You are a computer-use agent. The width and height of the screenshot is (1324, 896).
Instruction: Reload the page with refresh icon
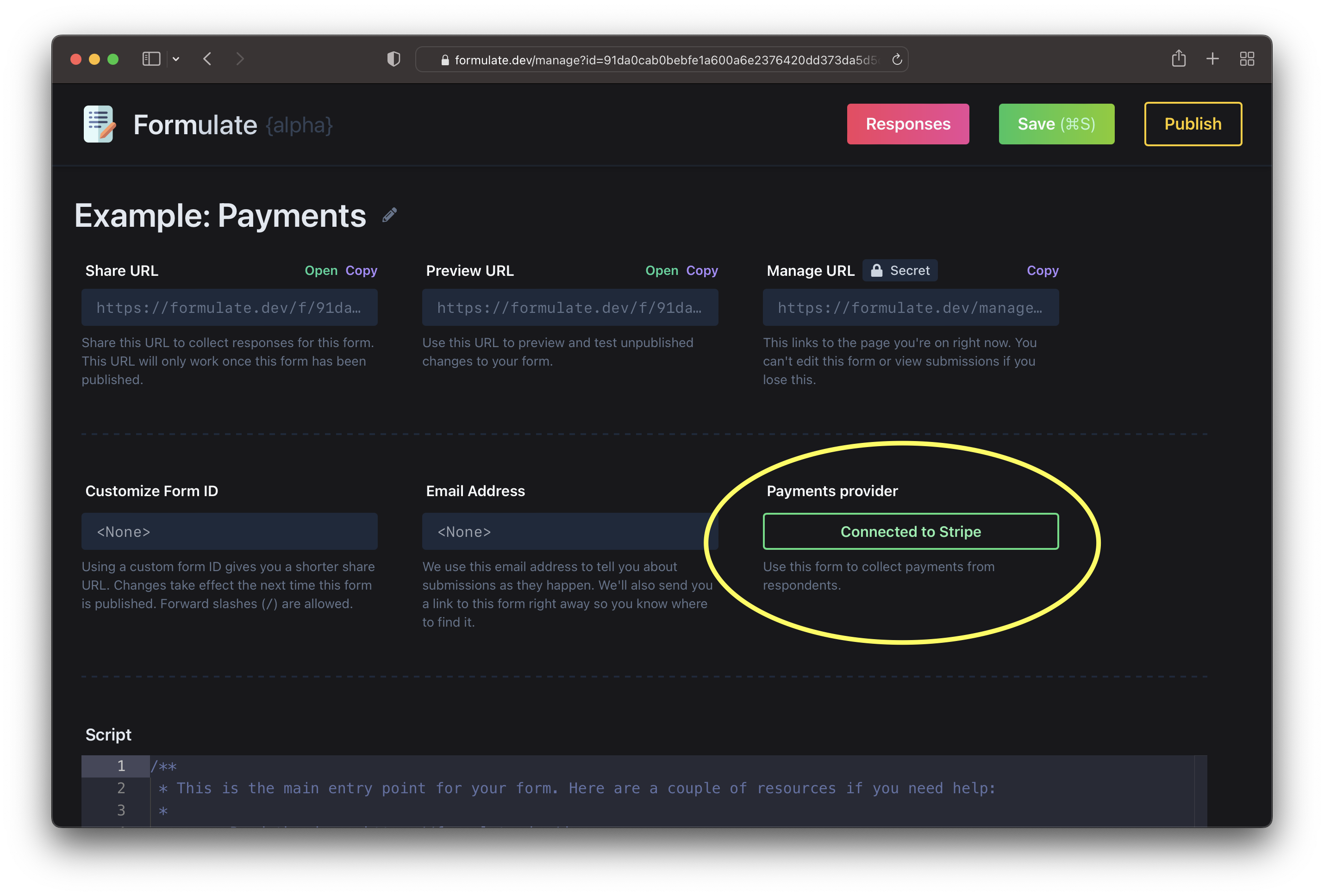(x=897, y=59)
